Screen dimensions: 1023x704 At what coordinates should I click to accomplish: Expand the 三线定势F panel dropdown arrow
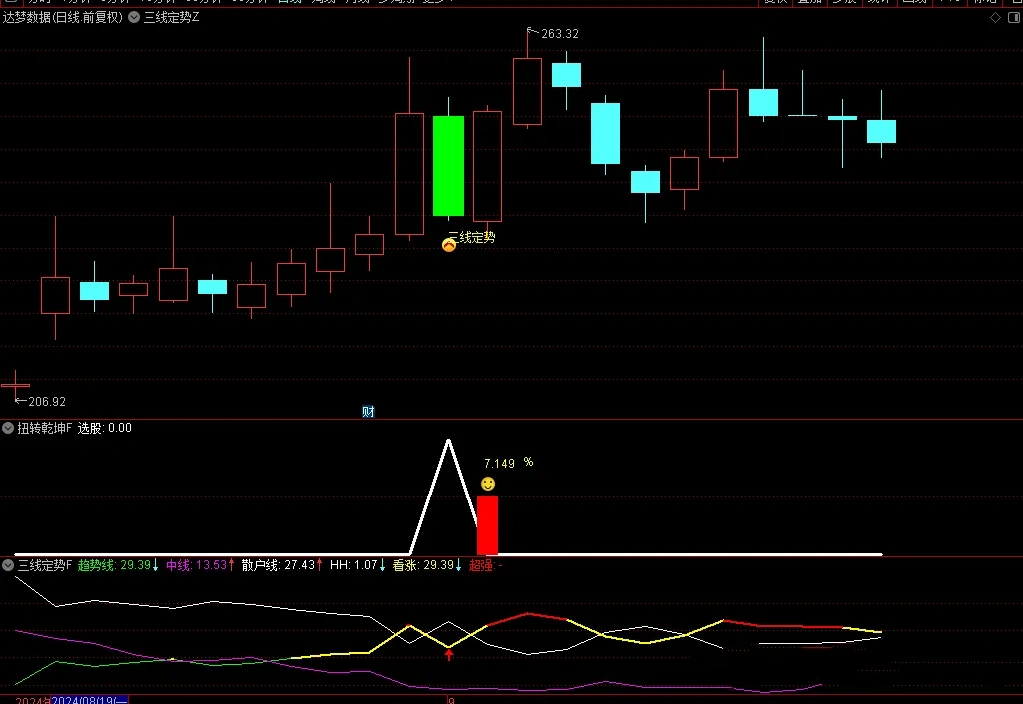point(8,565)
